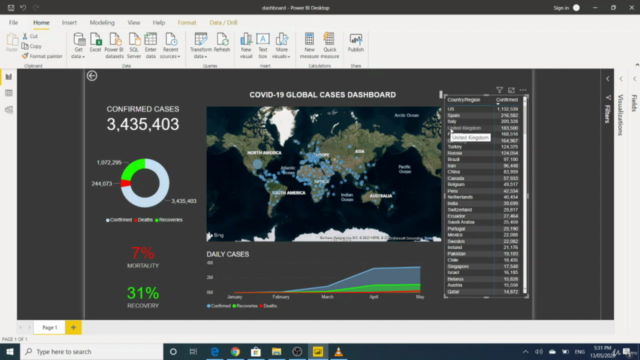Select the Turkey row in table
This screenshot has height=360, width=640.
click(483, 147)
